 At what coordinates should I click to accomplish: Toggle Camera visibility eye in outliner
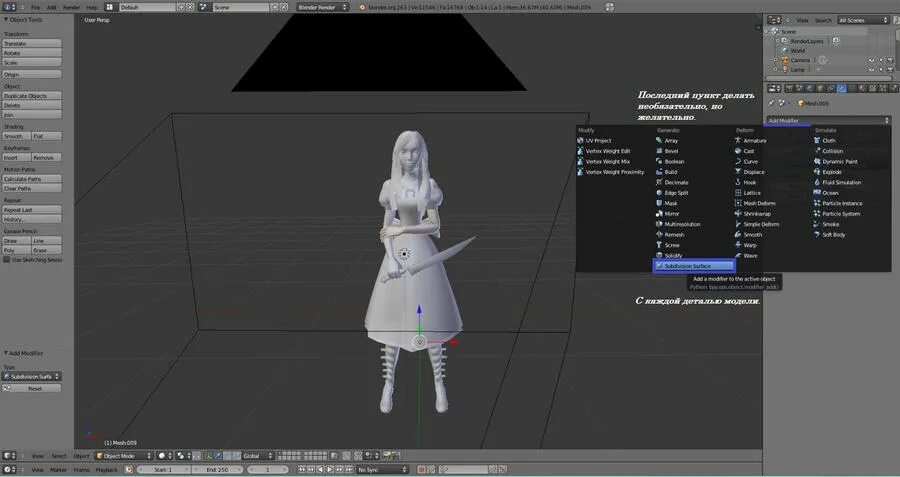(871, 60)
